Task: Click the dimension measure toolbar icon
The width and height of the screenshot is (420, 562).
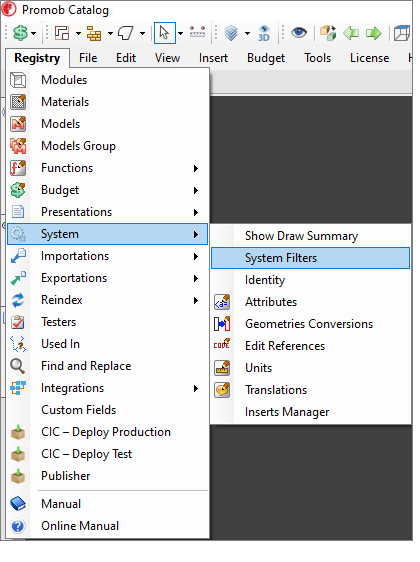Action: pos(197,33)
